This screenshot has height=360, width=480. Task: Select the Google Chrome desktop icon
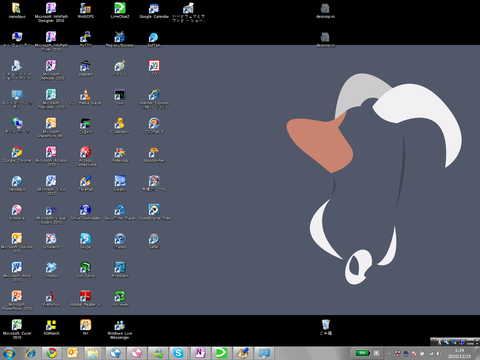coord(17,155)
